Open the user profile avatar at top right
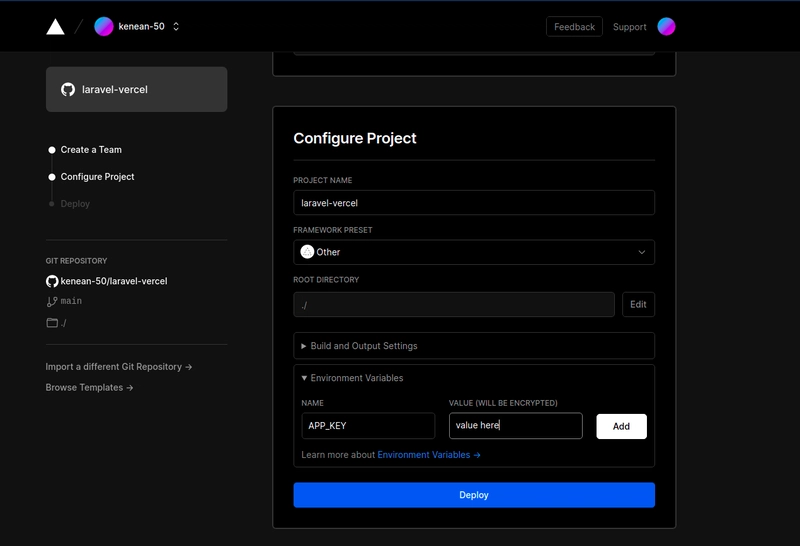This screenshot has width=800, height=546. click(x=666, y=27)
